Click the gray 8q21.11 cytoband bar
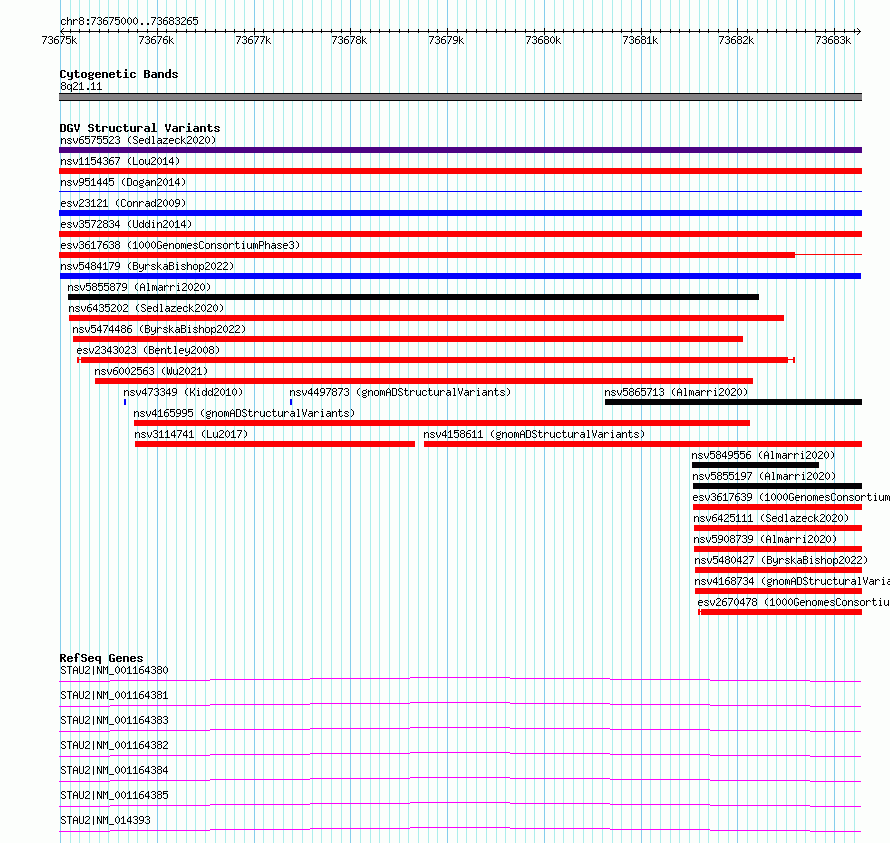890x843 pixels. point(460,97)
